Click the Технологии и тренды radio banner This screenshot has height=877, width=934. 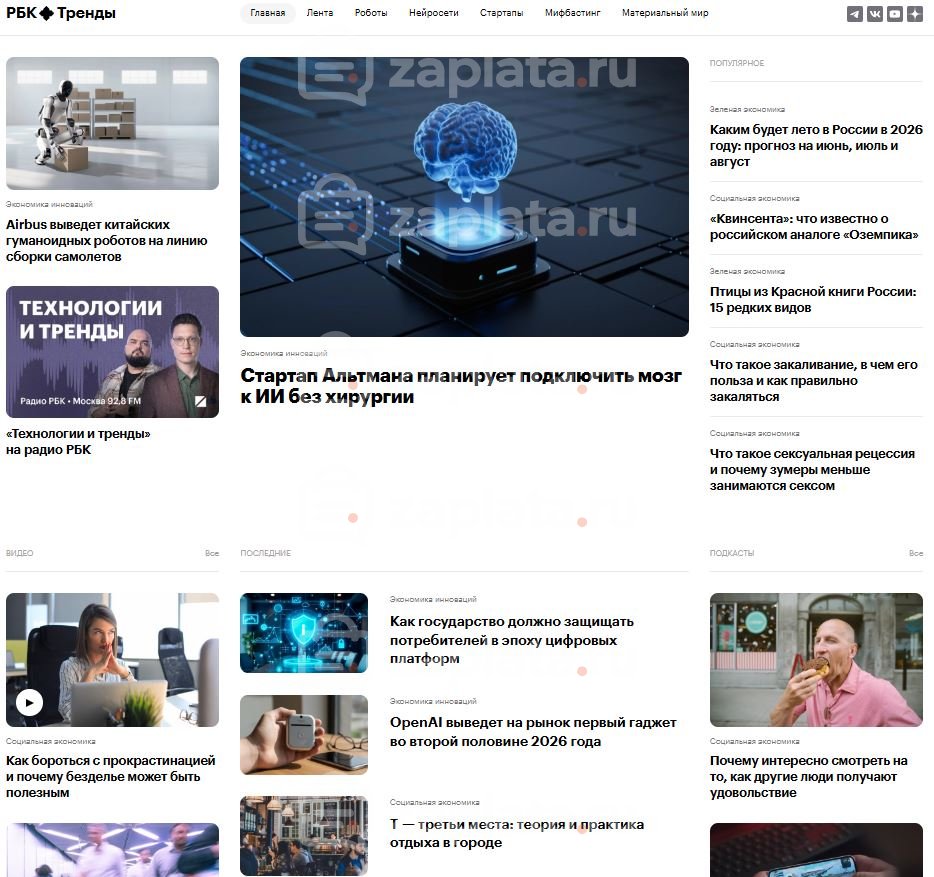coord(113,352)
